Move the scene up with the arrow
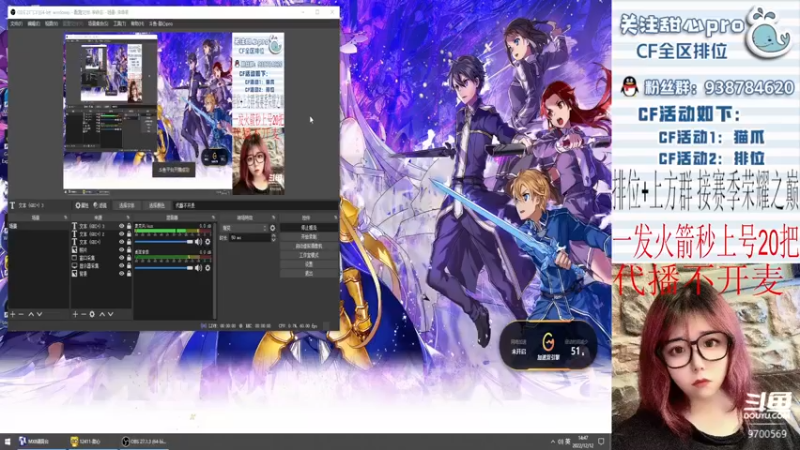The width and height of the screenshot is (800, 450). (31, 314)
